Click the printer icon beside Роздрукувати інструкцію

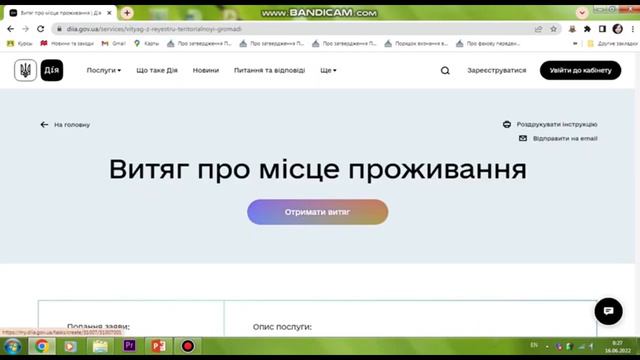tap(507, 124)
